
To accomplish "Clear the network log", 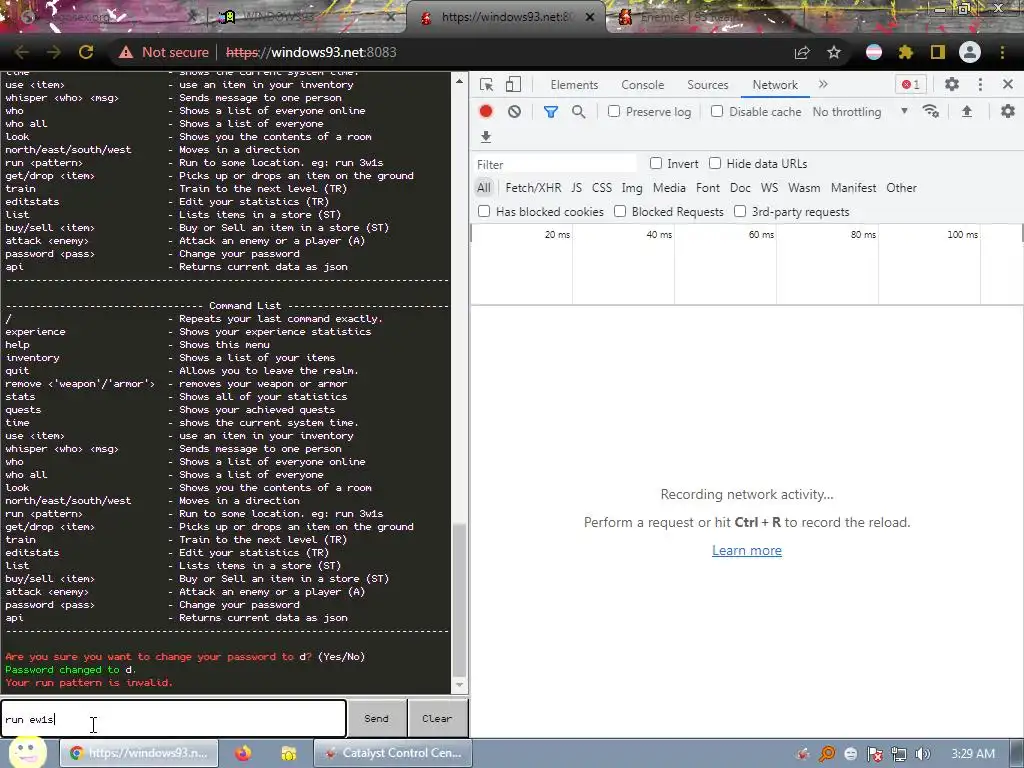I will coord(515,111).
